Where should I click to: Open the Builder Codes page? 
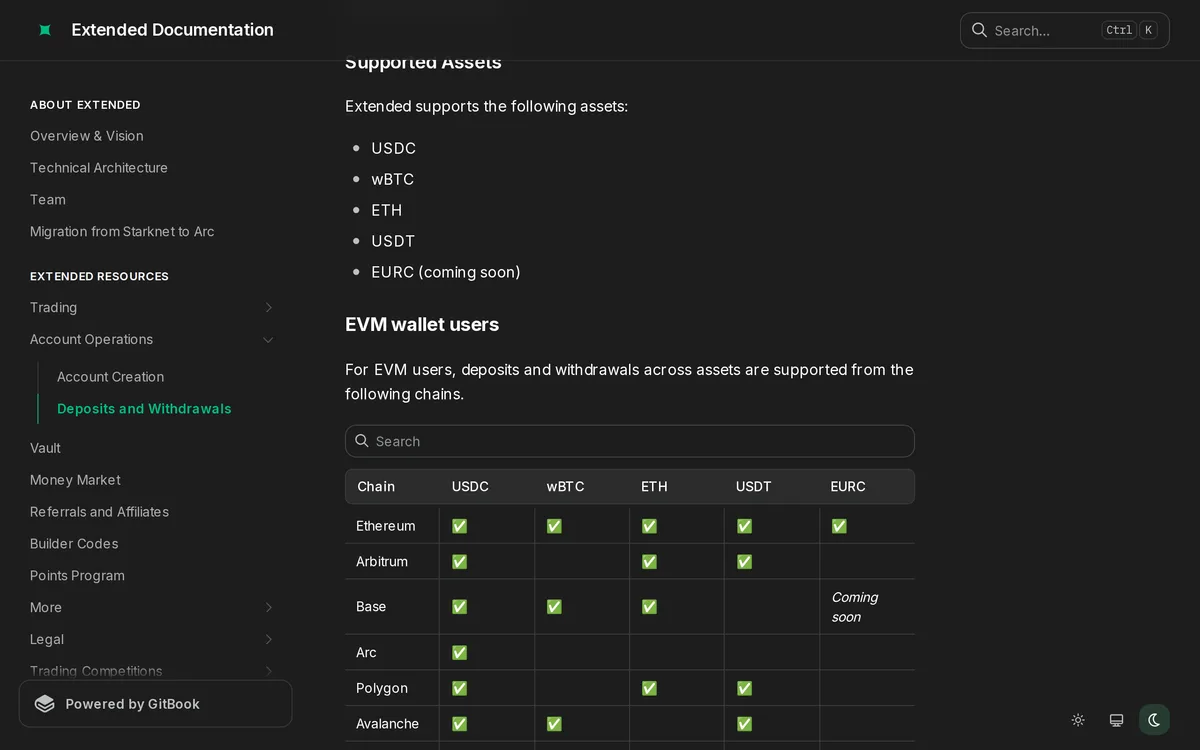(74, 544)
